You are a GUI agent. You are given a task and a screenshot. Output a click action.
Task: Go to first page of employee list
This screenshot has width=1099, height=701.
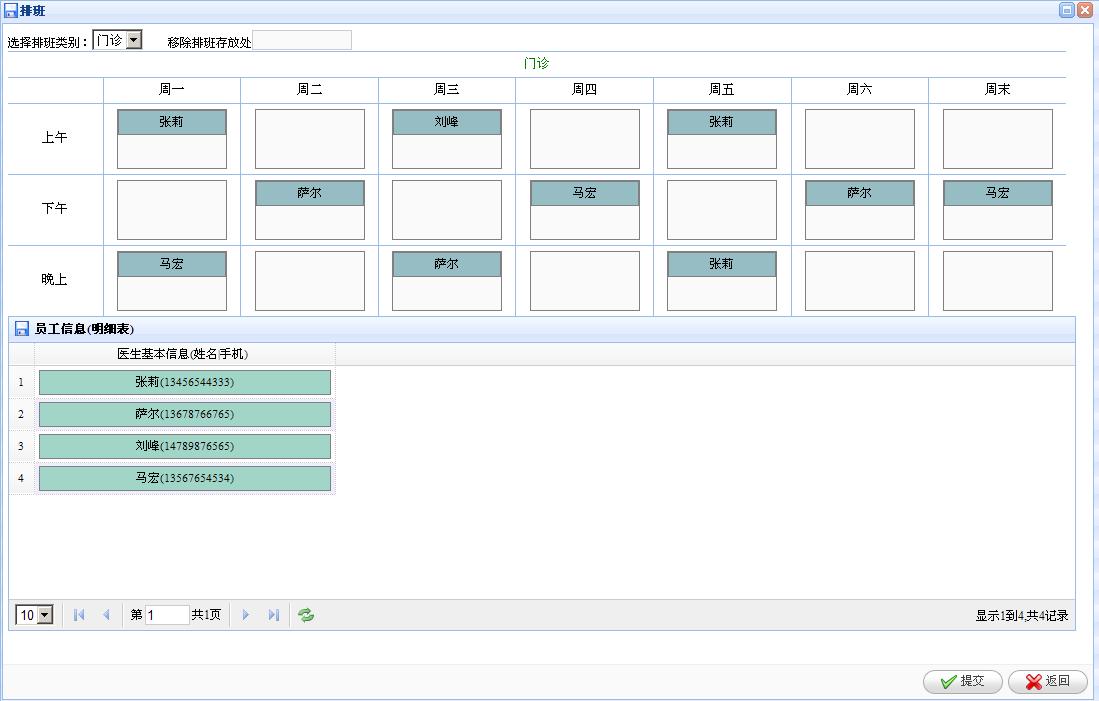78,615
